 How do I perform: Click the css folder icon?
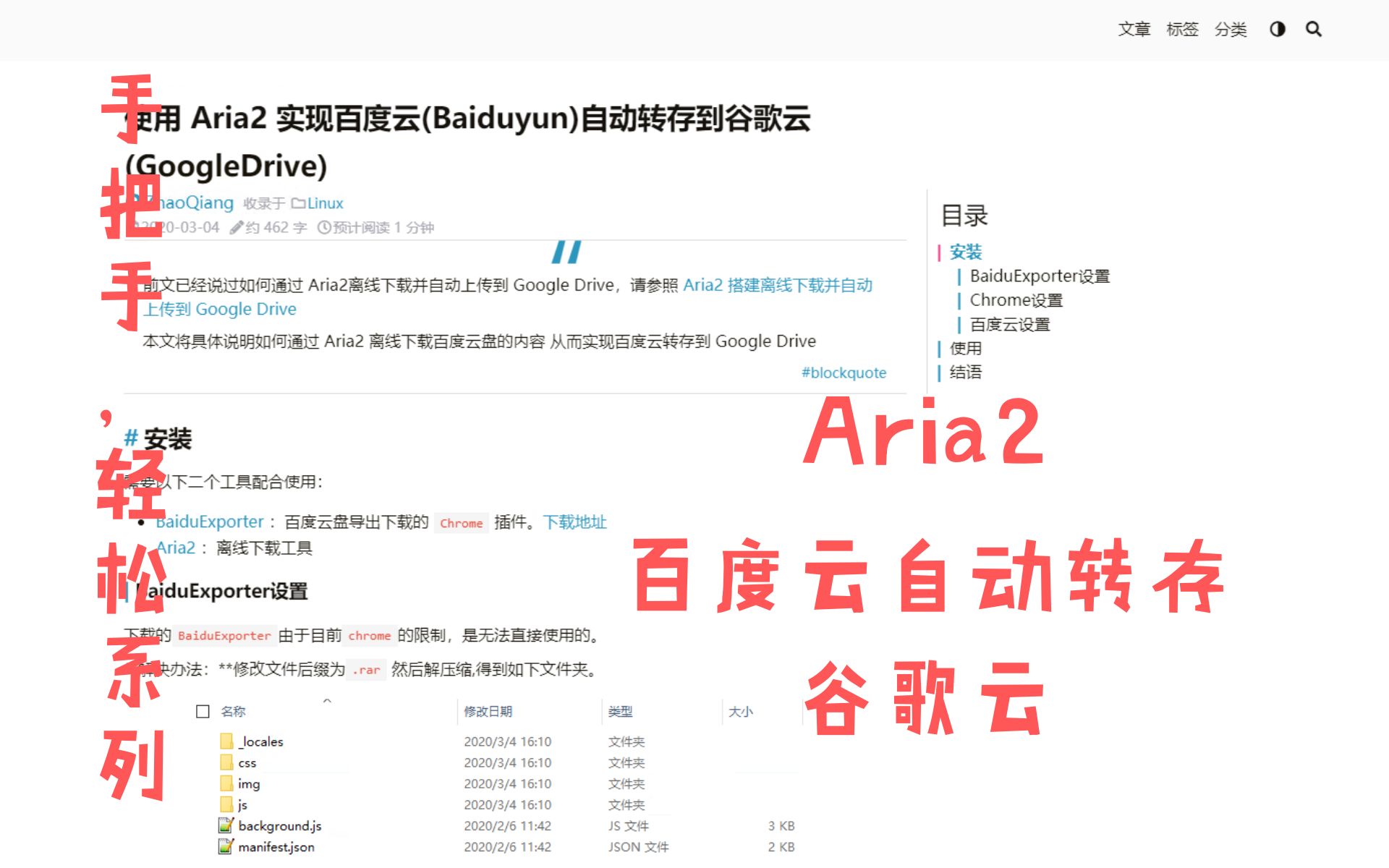(x=226, y=762)
